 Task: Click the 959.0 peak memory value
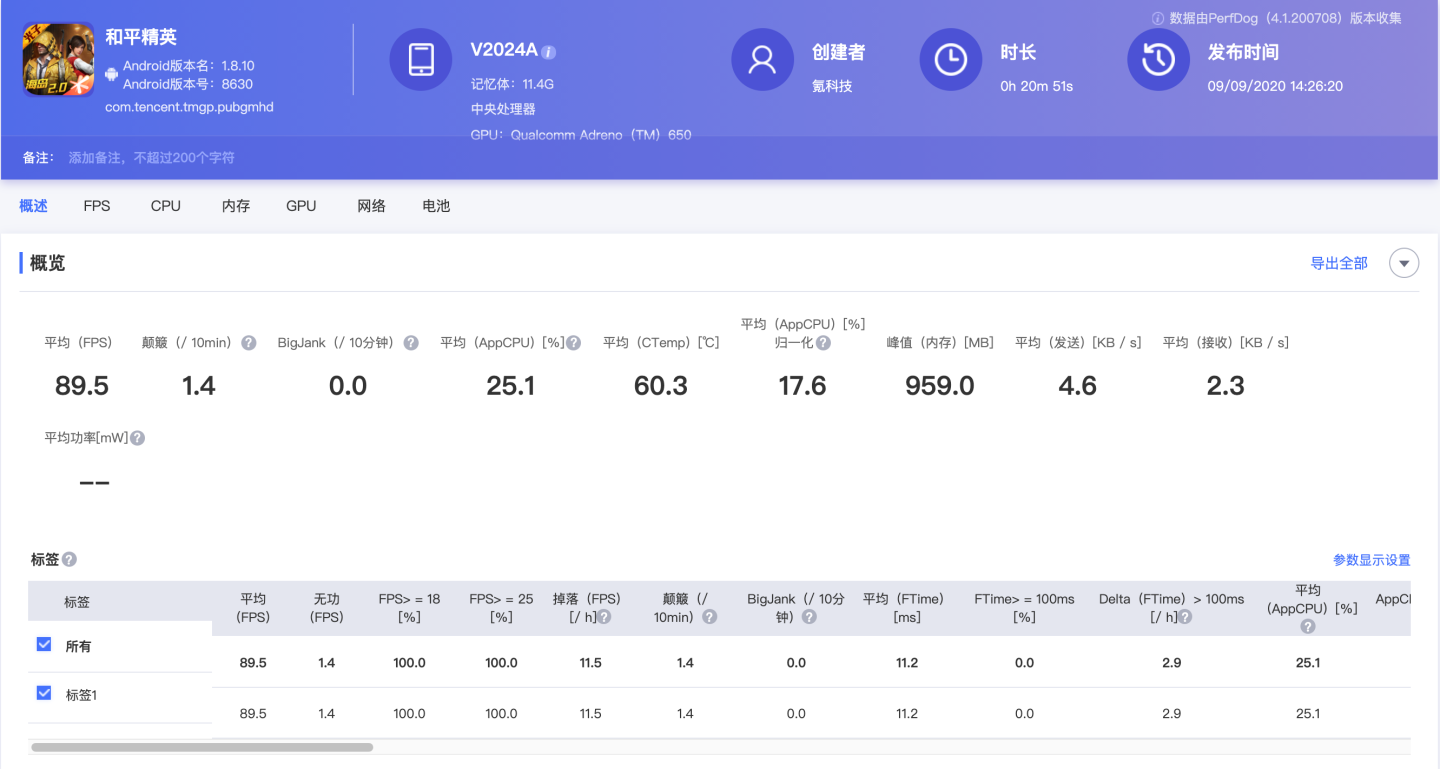[940, 386]
